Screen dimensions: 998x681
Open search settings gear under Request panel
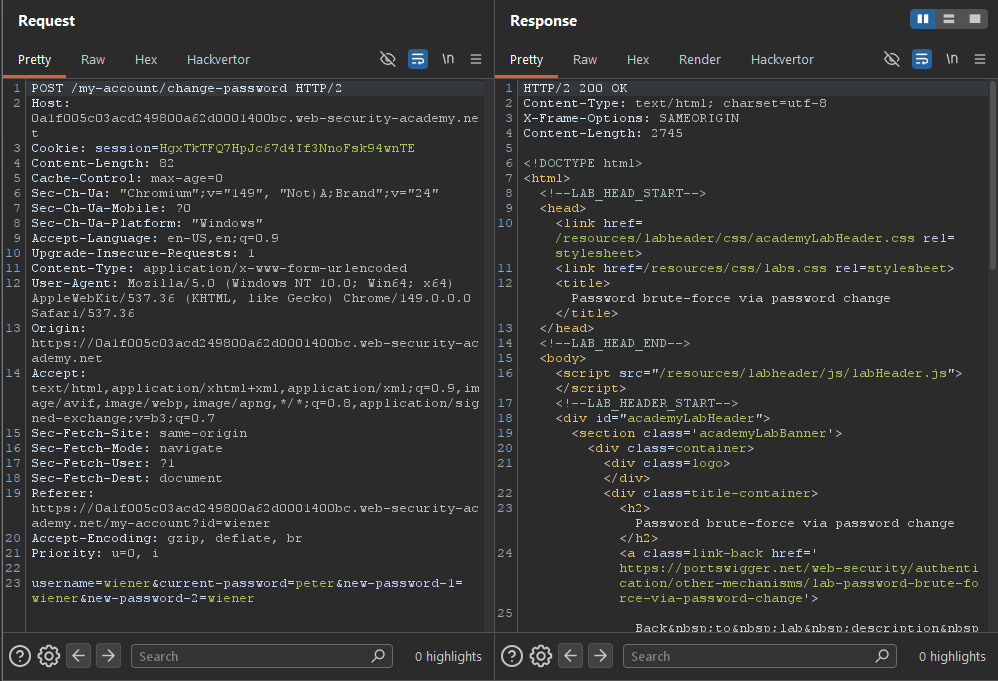pyautogui.click(x=49, y=656)
